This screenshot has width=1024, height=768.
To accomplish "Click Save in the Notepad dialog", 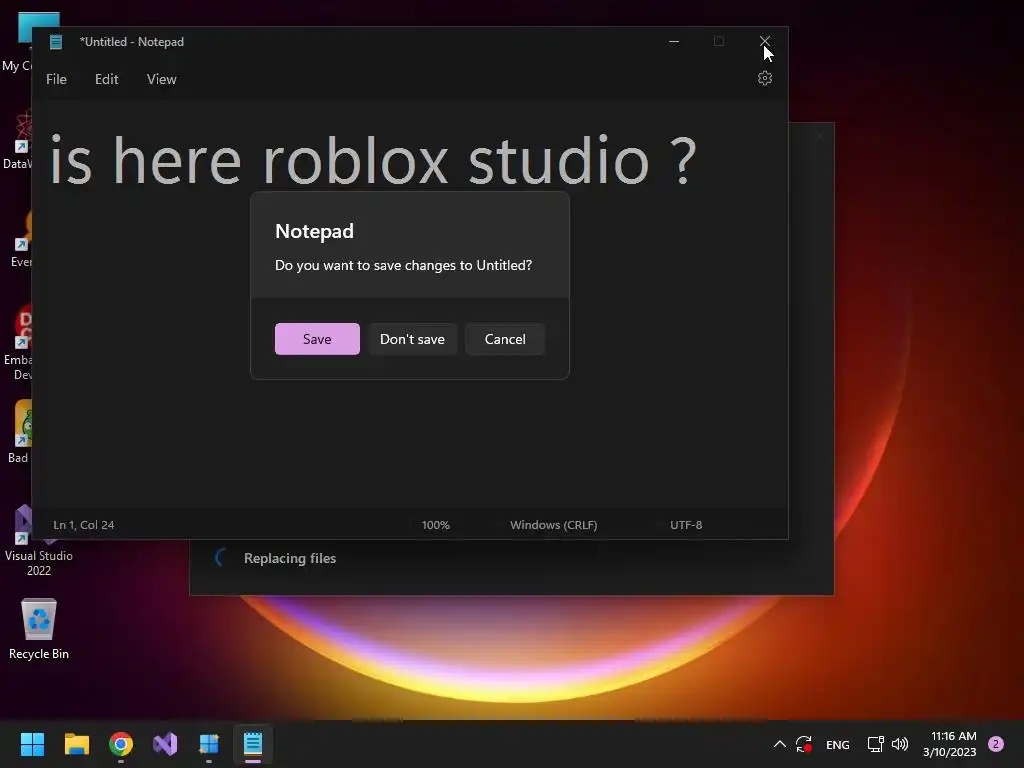I will 317,339.
